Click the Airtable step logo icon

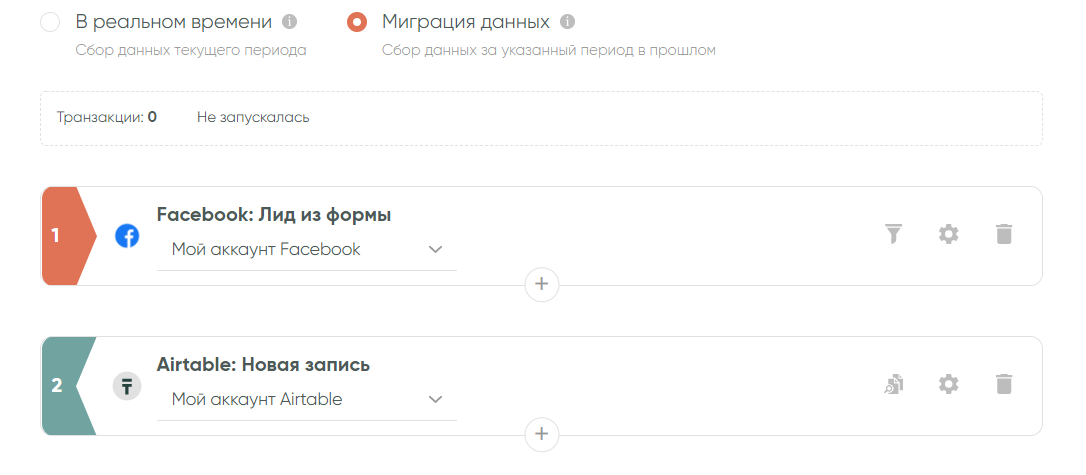tap(127, 386)
